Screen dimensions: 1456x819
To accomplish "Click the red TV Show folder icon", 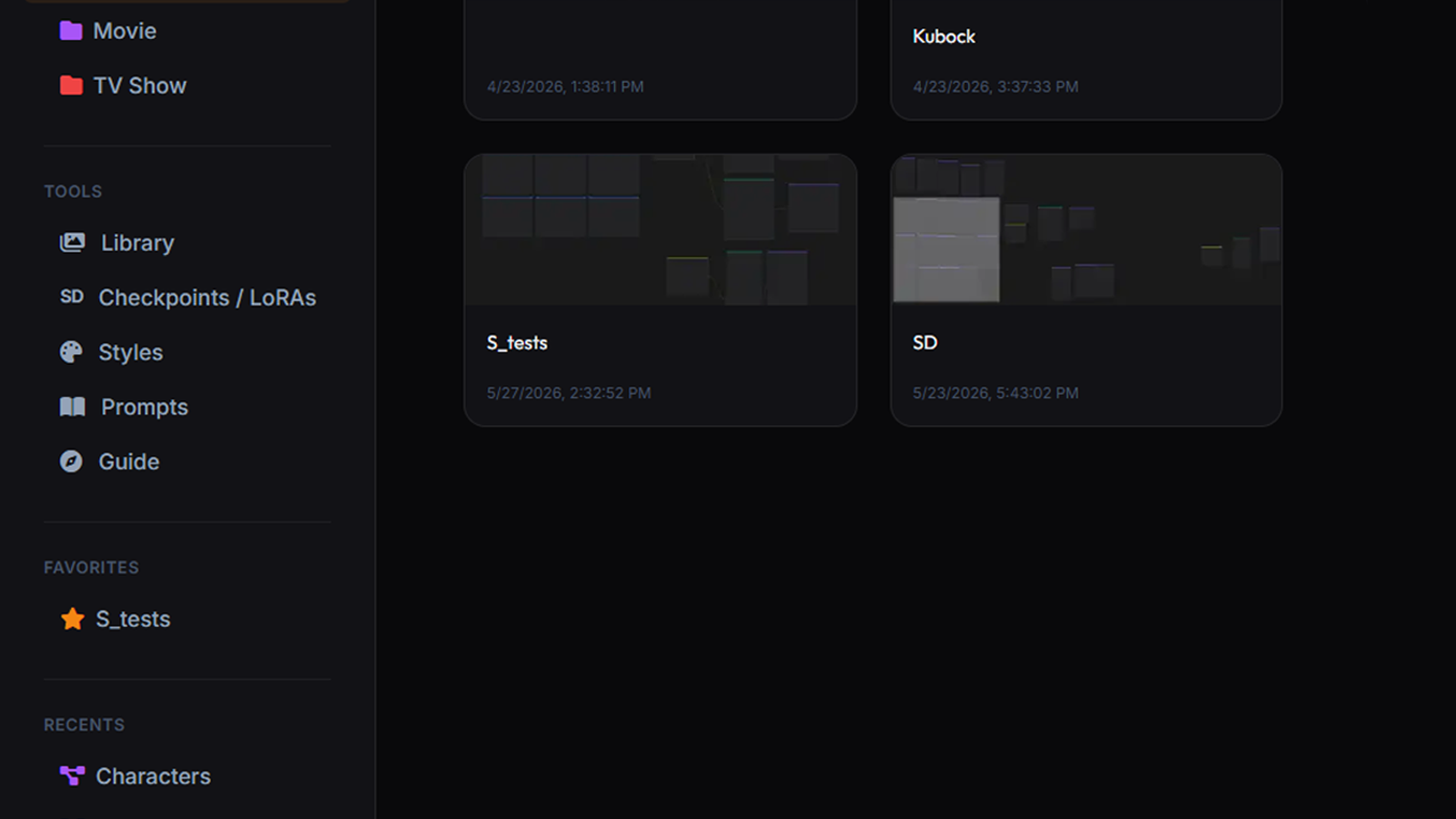I will click(71, 86).
